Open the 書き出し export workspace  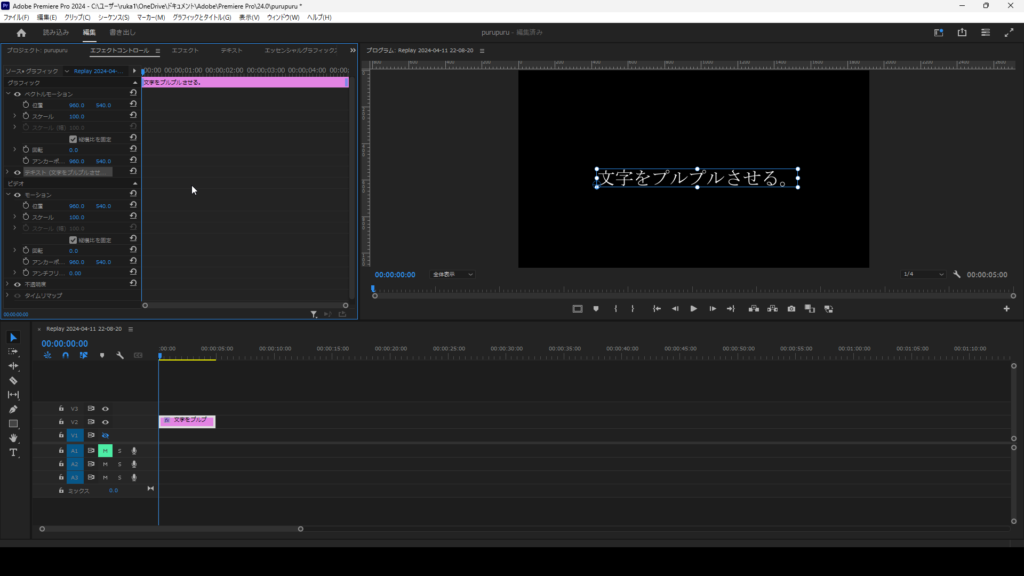(x=122, y=32)
